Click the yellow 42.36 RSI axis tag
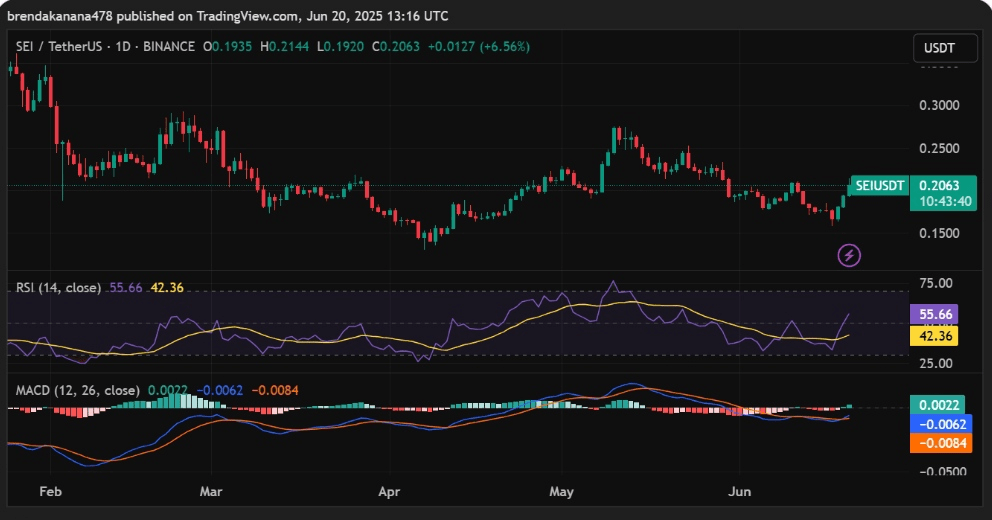This screenshot has height=520, width=992. (x=937, y=337)
